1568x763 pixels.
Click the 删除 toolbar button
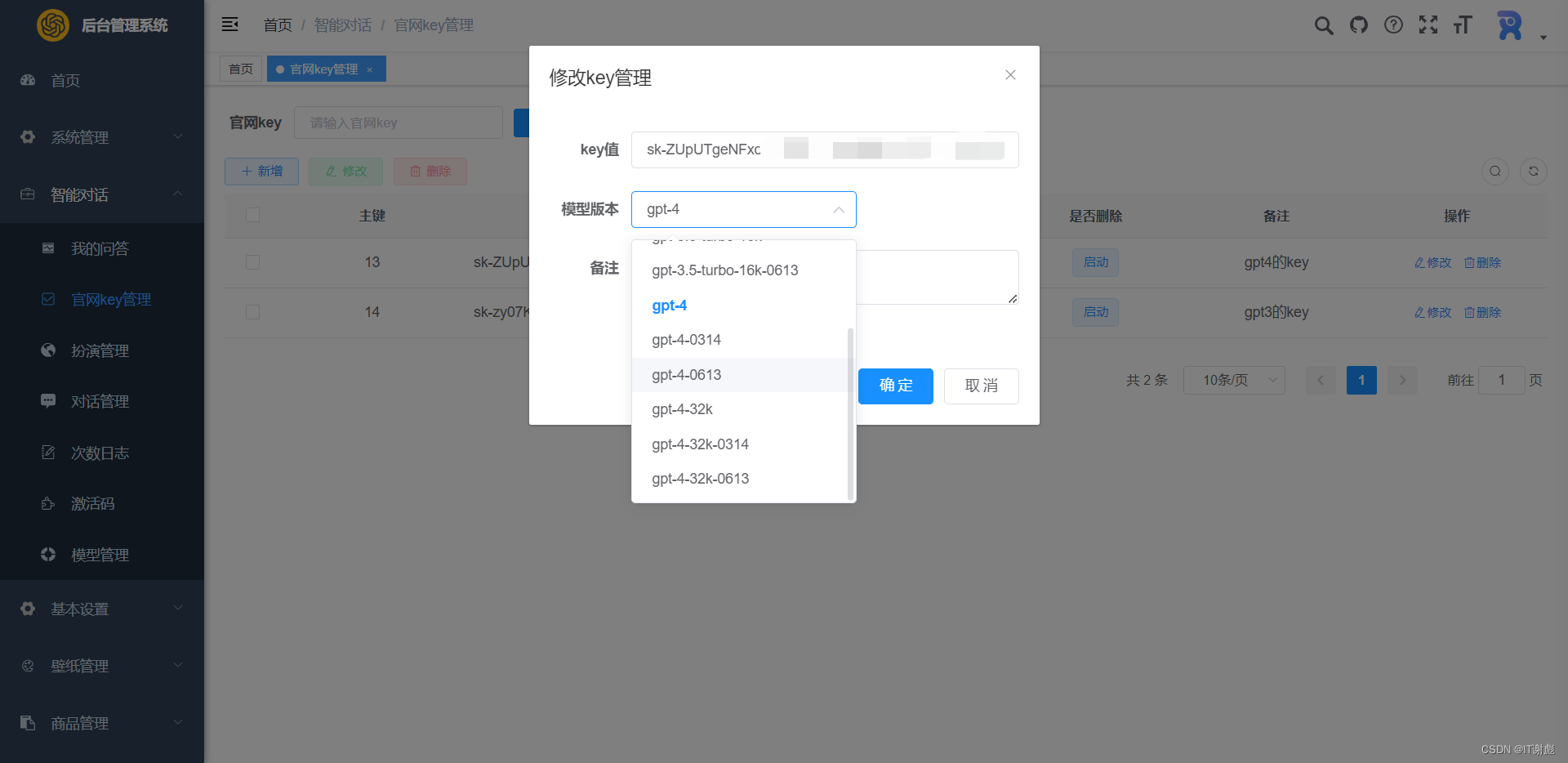[x=430, y=172]
